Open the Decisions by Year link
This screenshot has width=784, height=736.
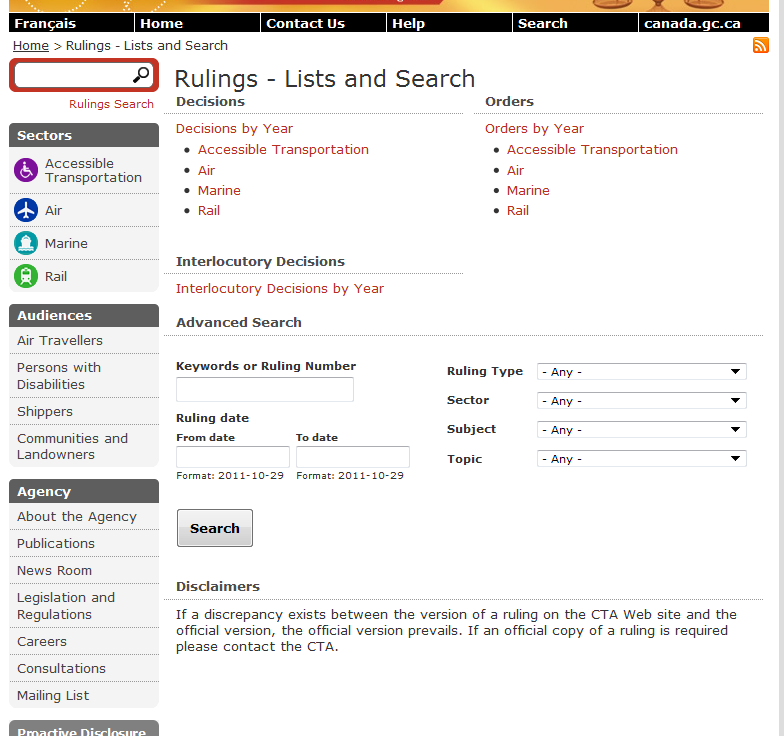234,129
